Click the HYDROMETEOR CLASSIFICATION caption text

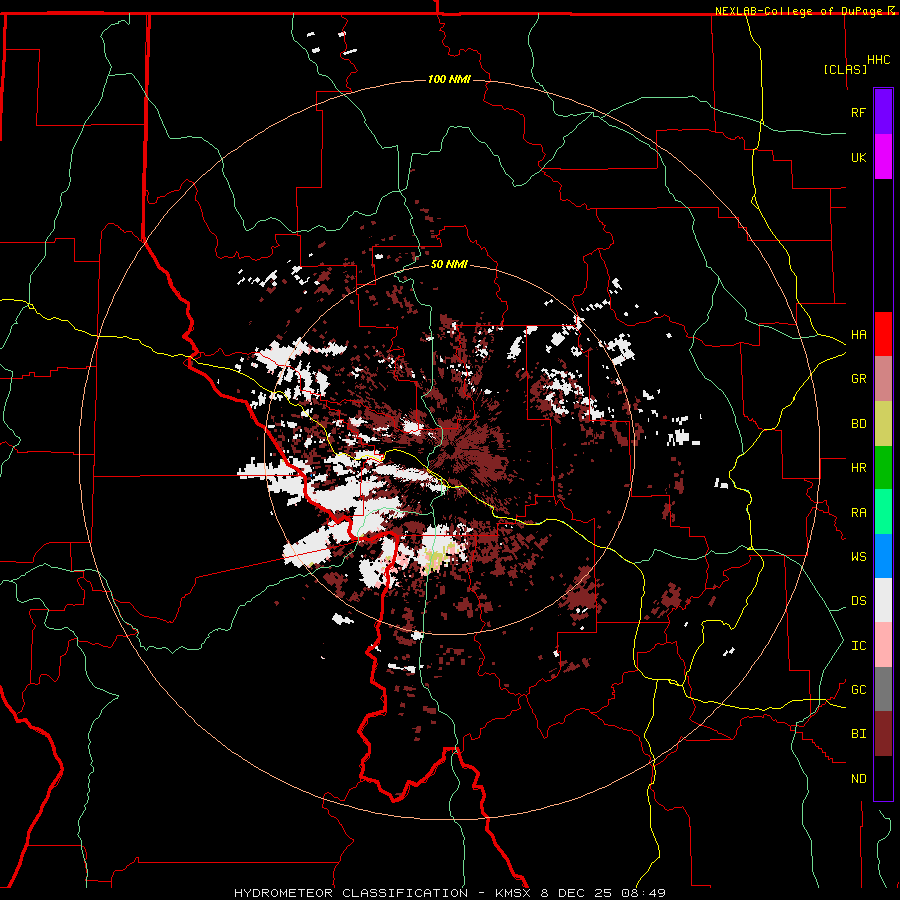(x=351, y=893)
